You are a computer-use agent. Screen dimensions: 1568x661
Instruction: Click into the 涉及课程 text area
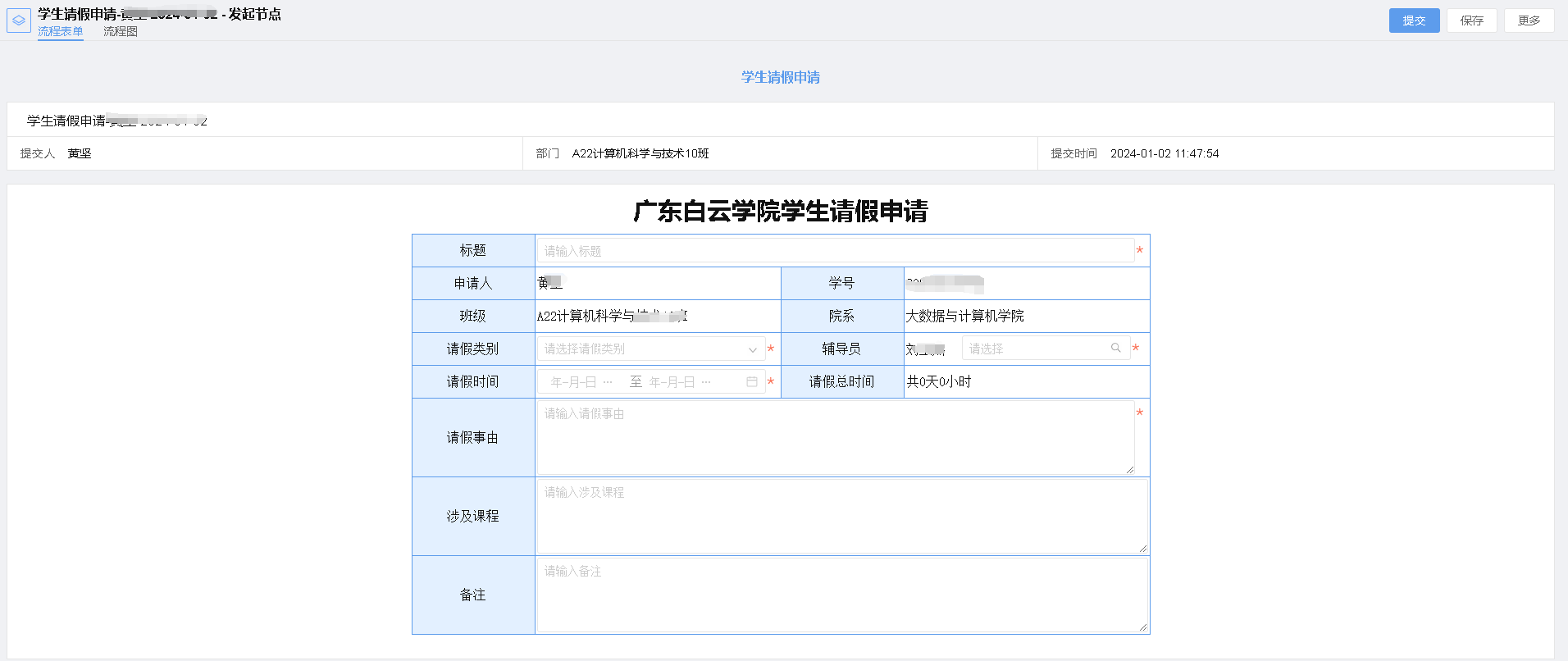pos(841,517)
